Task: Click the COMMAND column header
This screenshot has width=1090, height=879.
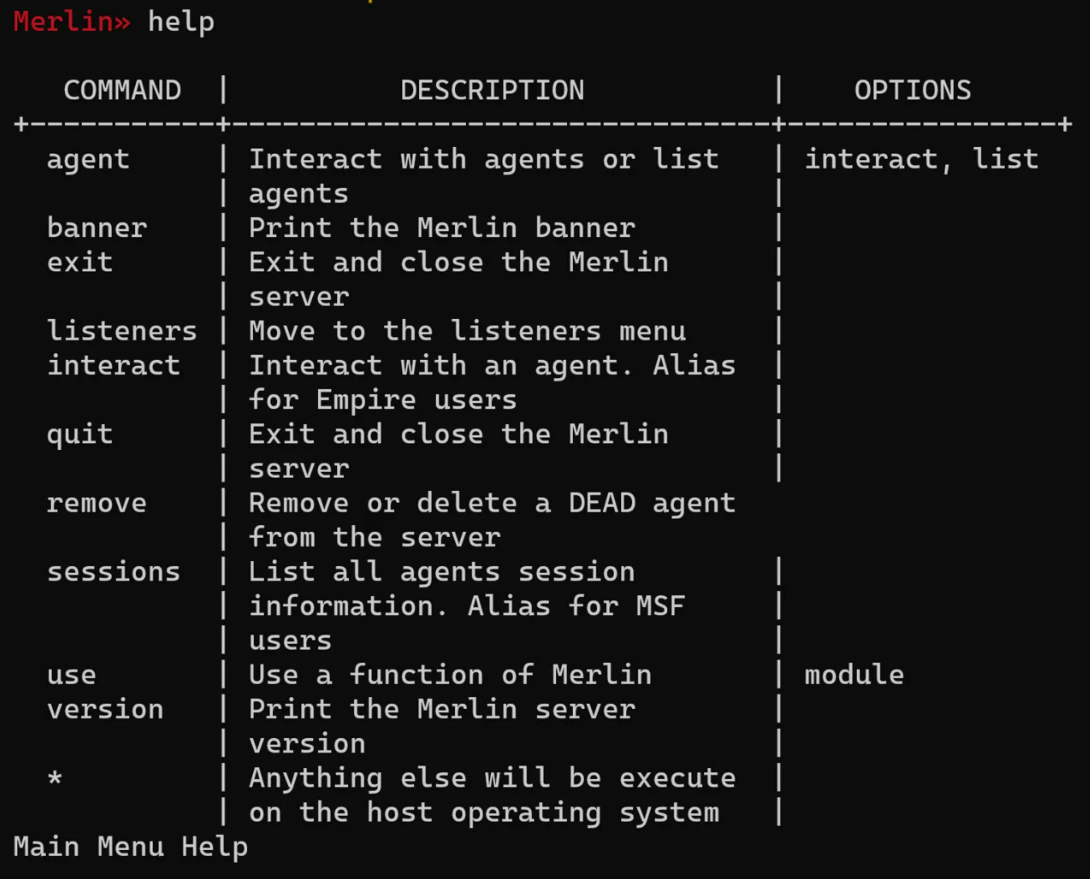Action: pos(122,90)
